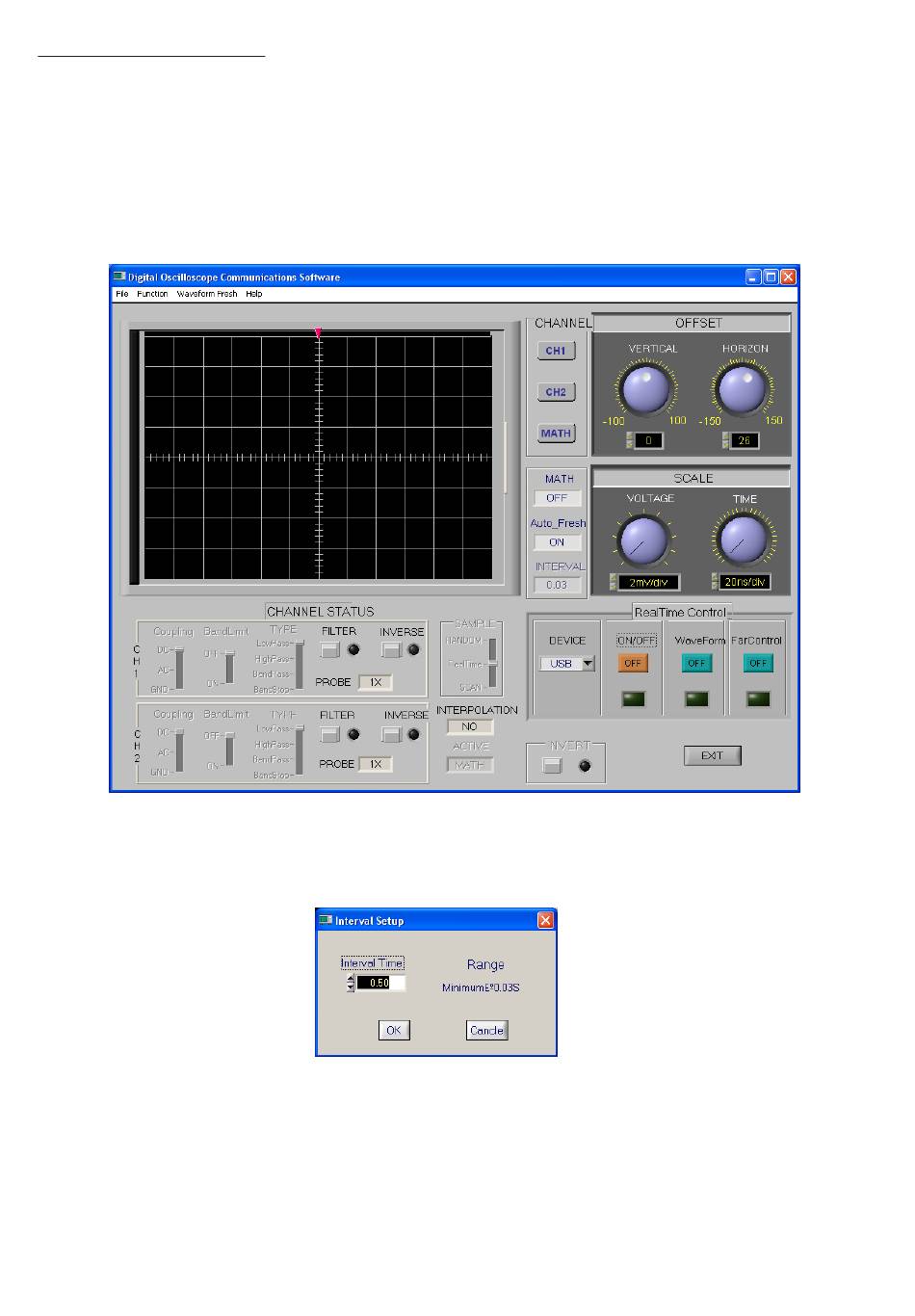Viewport: 915px width, 1316px height.
Task: Toggle CH2 FILTER switch
Action: point(330,734)
